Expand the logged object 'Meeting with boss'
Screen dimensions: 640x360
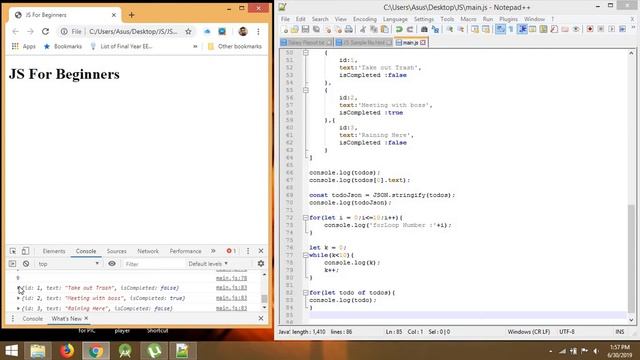tap(18, 298)
